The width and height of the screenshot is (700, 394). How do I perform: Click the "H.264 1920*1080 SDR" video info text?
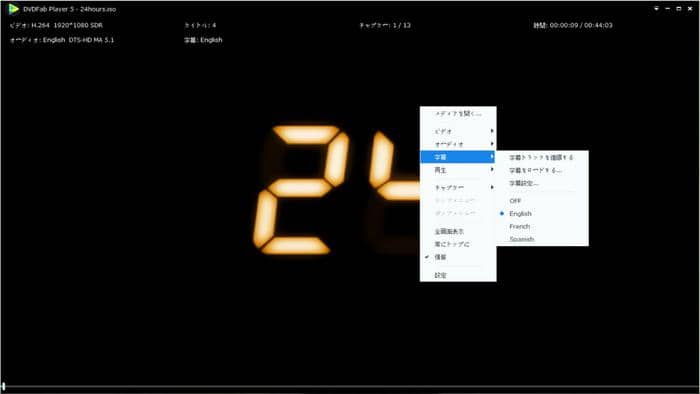(67, 25)
